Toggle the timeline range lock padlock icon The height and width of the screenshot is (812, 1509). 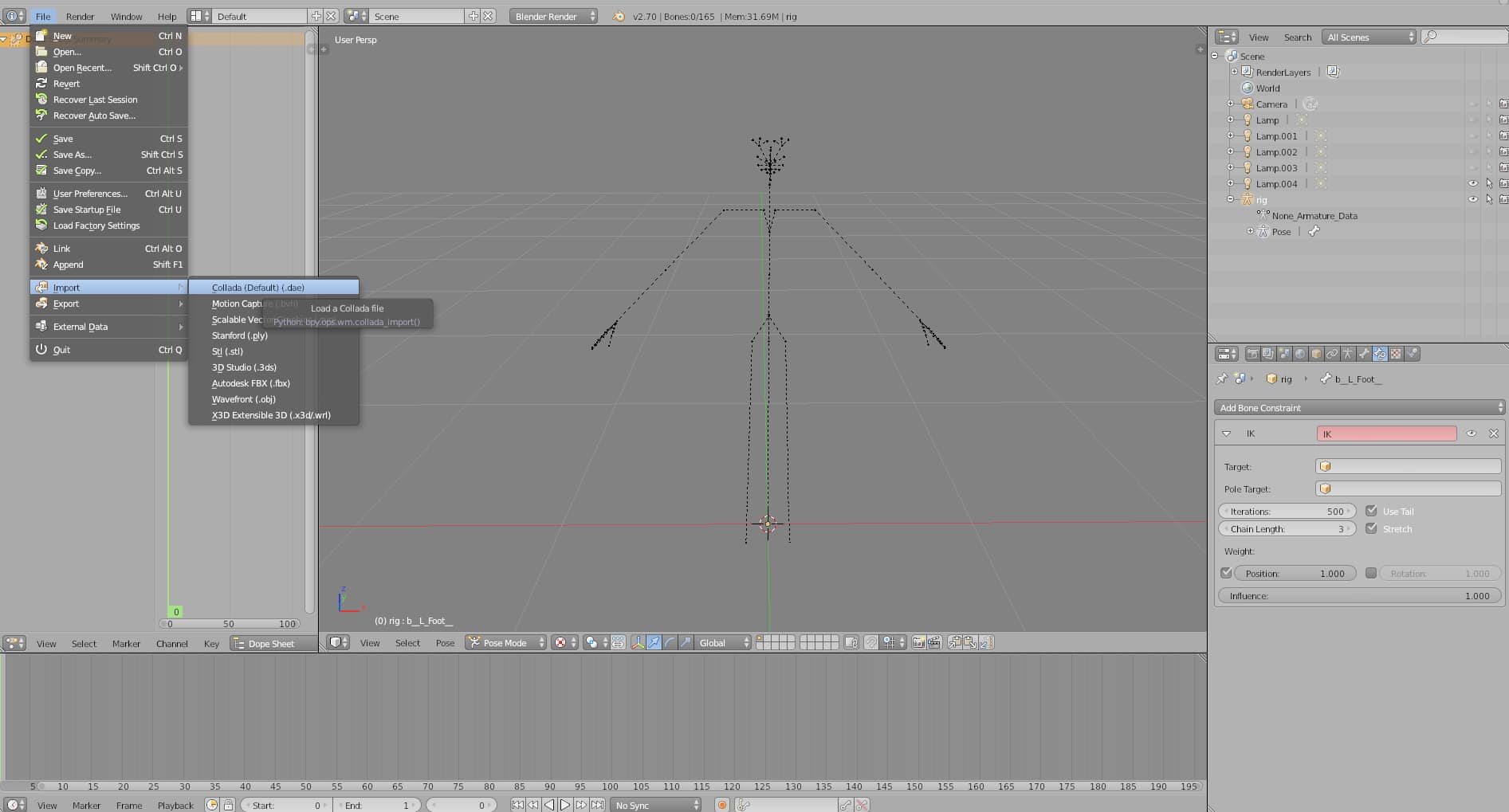click(228, 805)
